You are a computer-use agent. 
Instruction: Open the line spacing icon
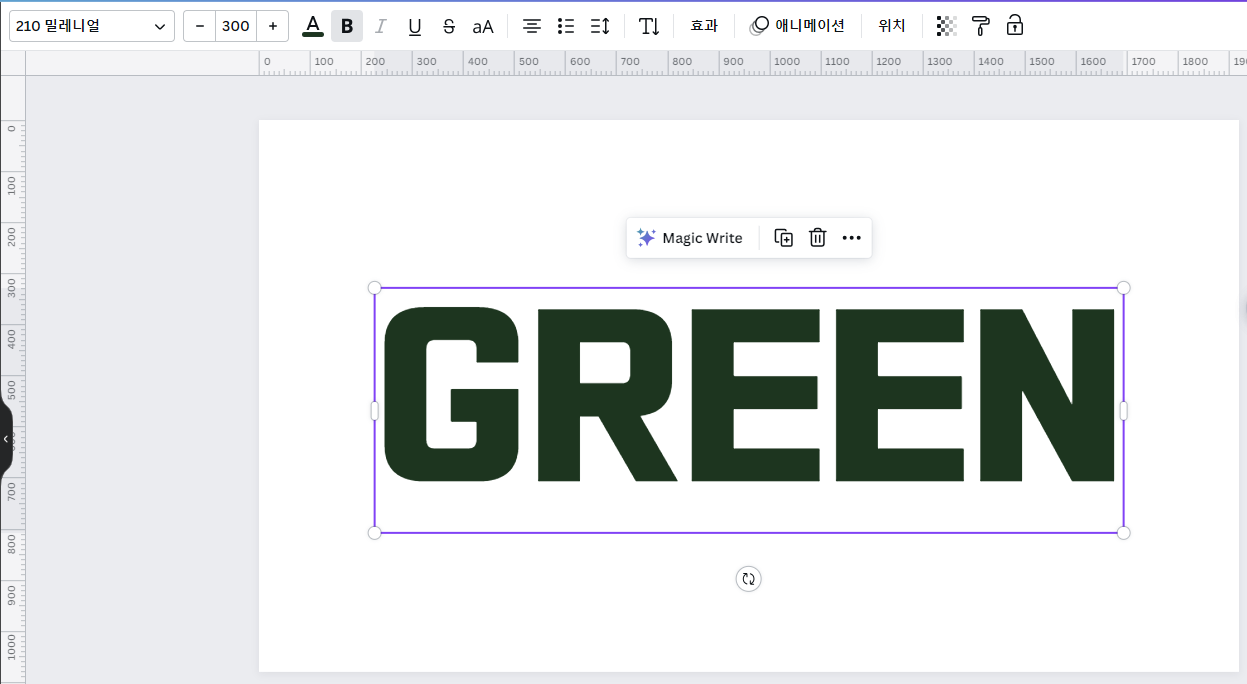point(599,26)
